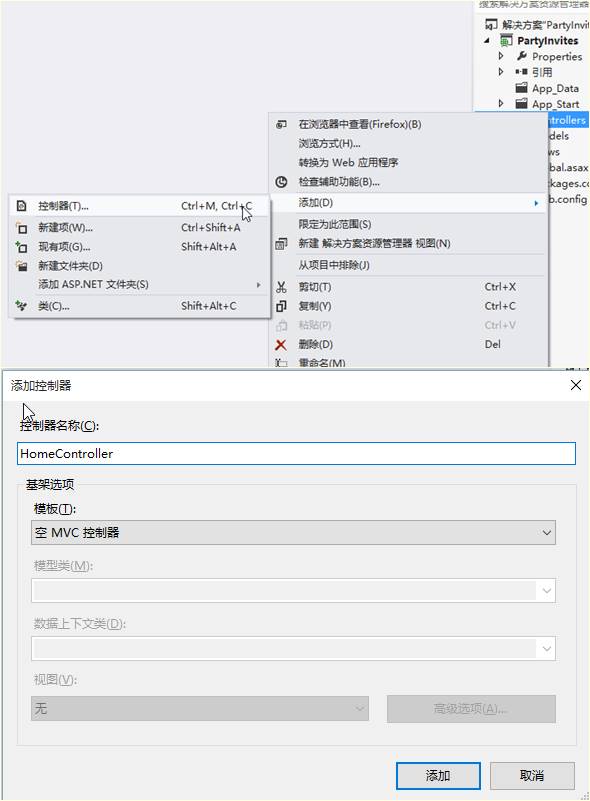Select 复制(Y) menu entry
The width and height of the screenshot is (590, 801).
pyautogui.click(x=409, y=307)
